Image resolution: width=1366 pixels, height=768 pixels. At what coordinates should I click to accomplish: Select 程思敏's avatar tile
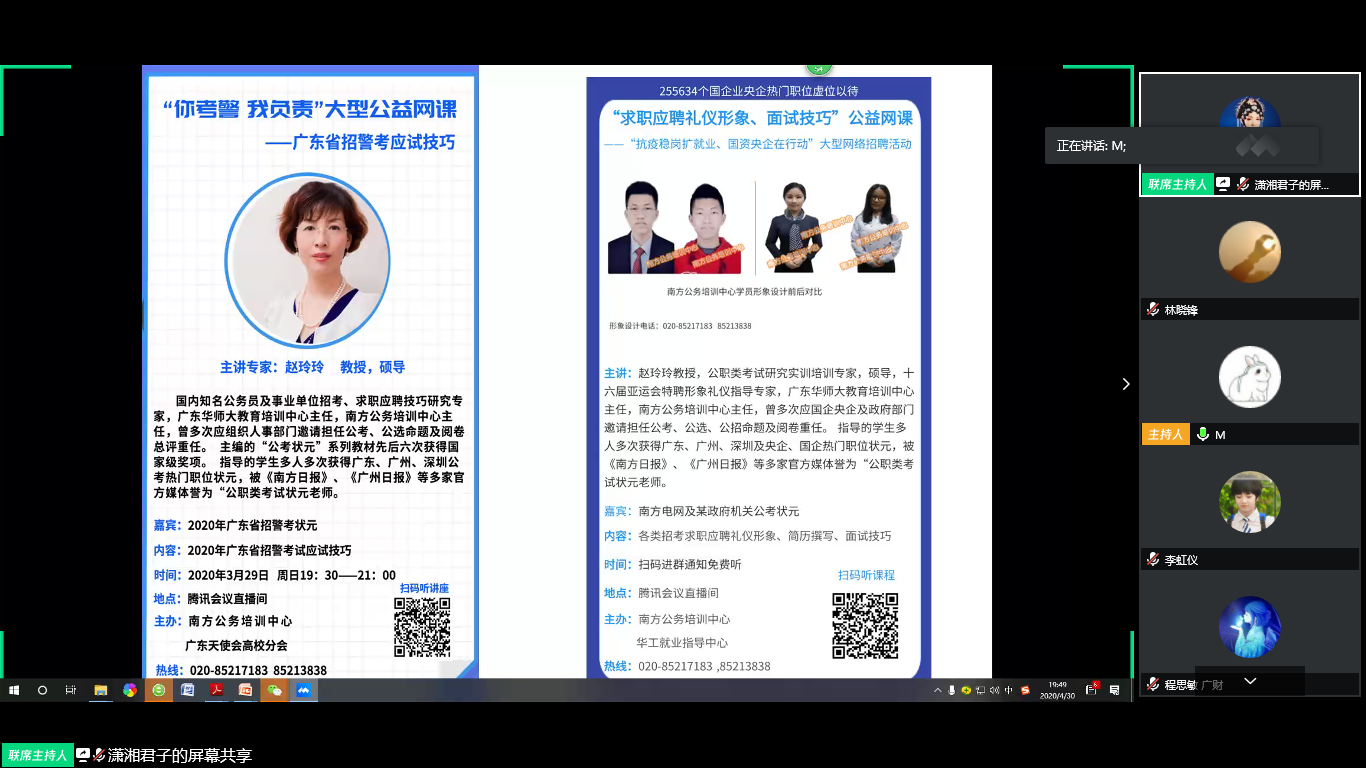[x=1250, y=627]
